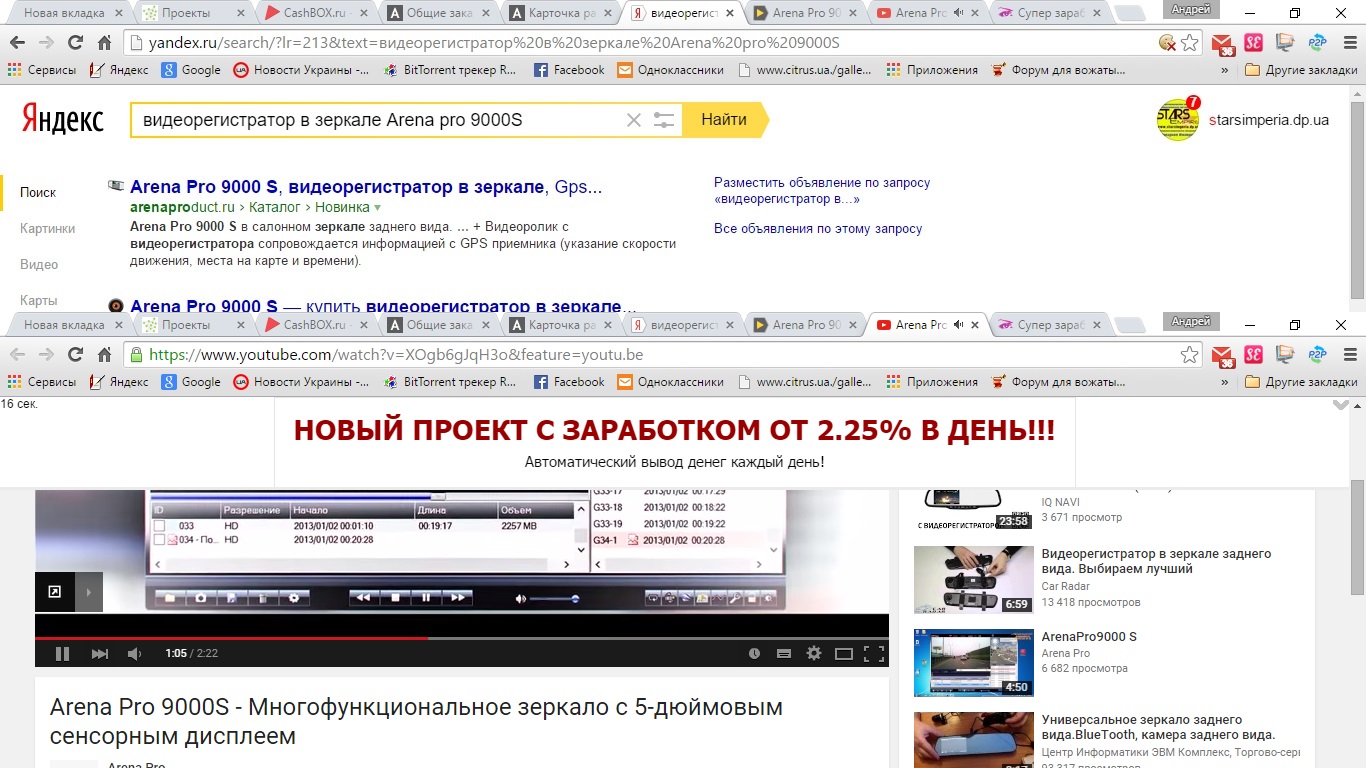
Task: Go forward in the Yandex browser window
Action: (46, 43)
